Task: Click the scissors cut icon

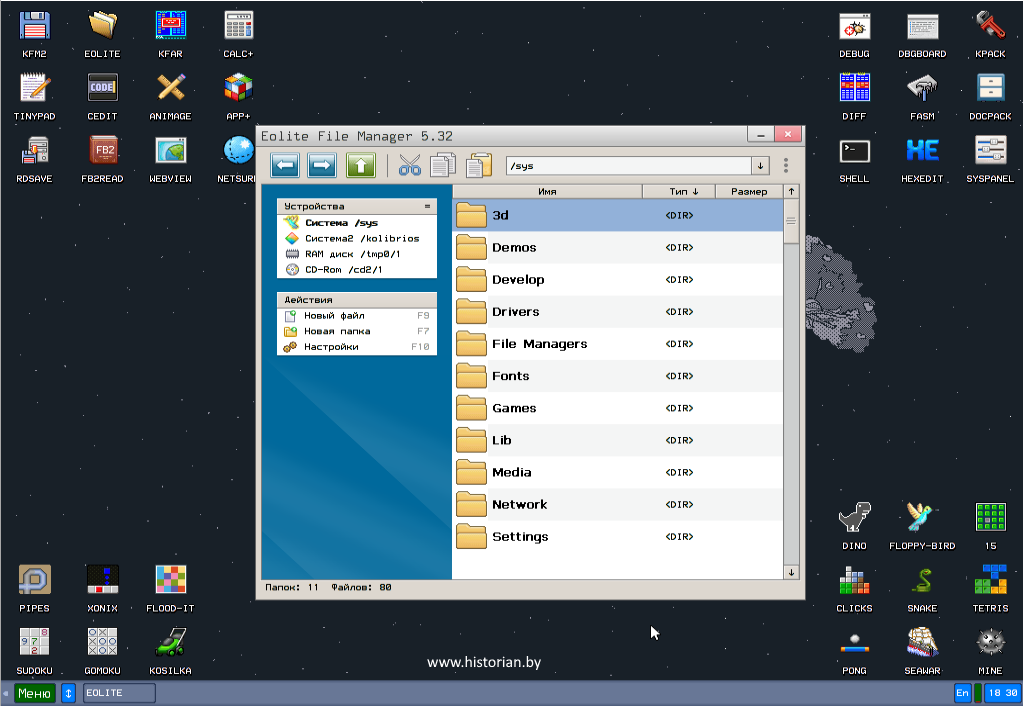Action: coord(409,165)
